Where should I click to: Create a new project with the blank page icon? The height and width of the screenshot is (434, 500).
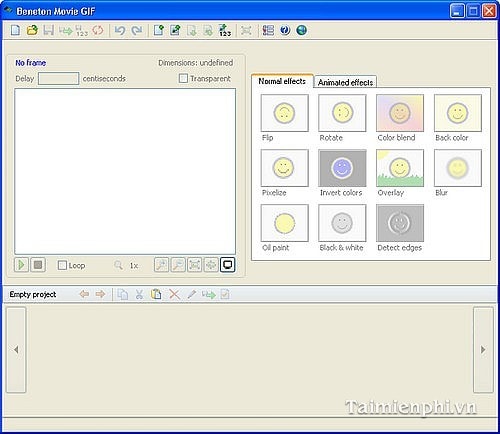coord(15,30)
